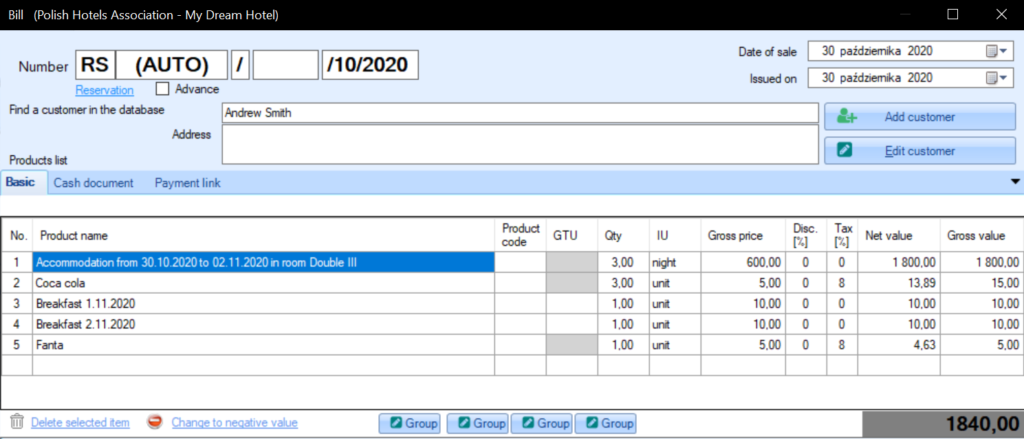Expand the arrow at the tab bar's right end
Image resolution: width=1024 pixels, height=439 pixels.
click(1016, 182)
